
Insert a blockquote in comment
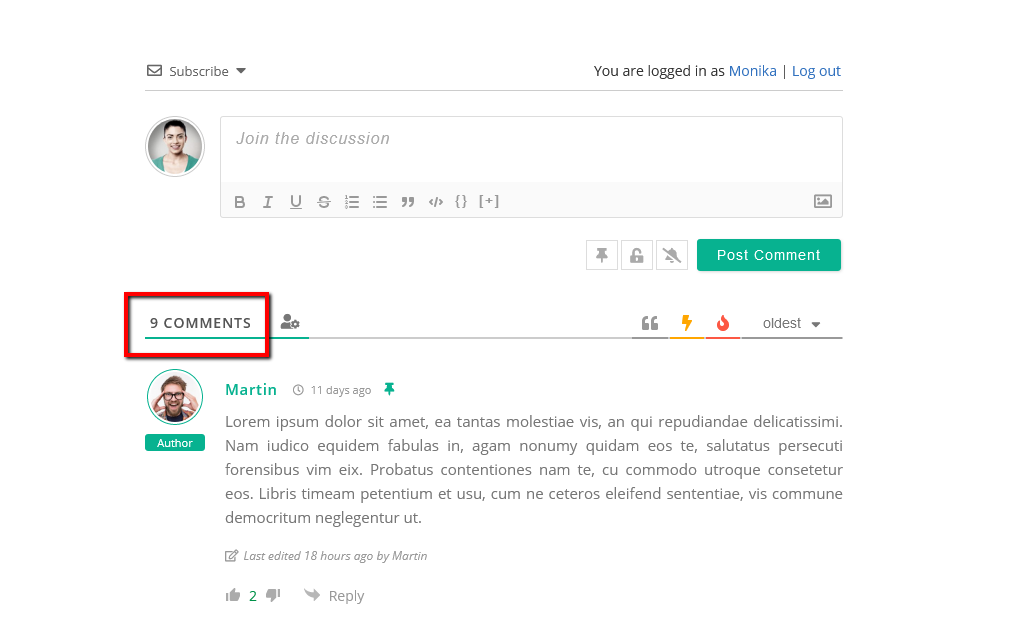(408, 202)
